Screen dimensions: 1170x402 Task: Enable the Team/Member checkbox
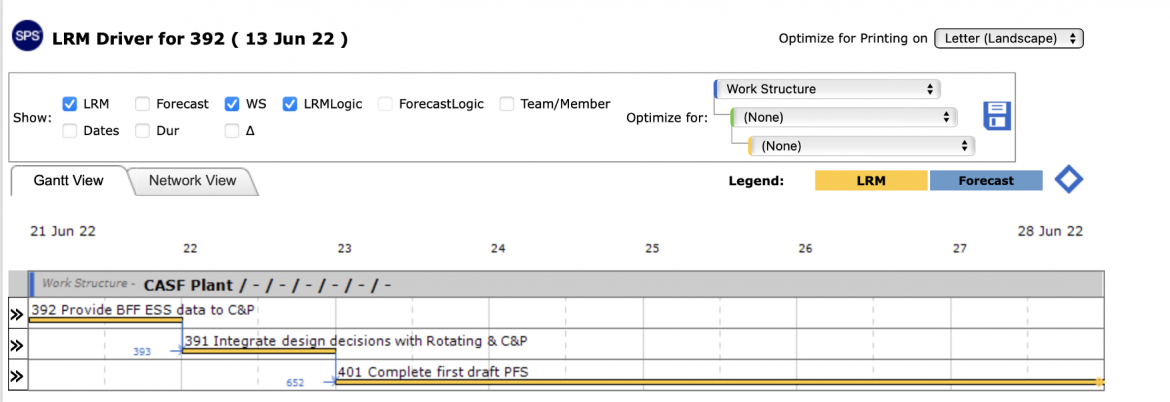point(507,104)
